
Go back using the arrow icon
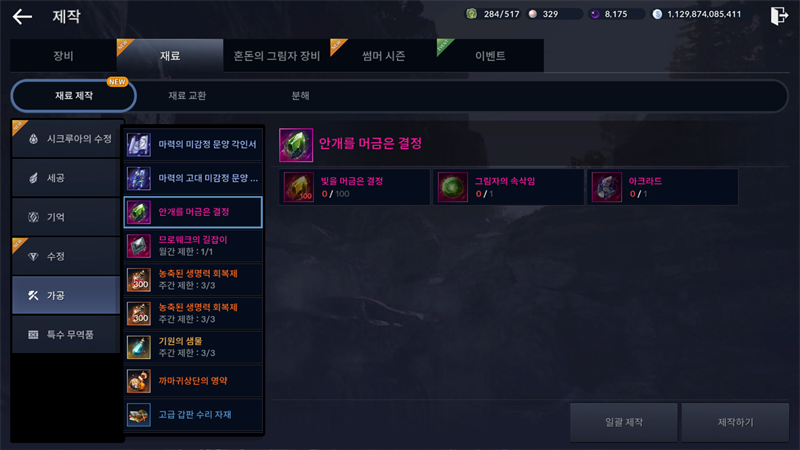(22, 16)
